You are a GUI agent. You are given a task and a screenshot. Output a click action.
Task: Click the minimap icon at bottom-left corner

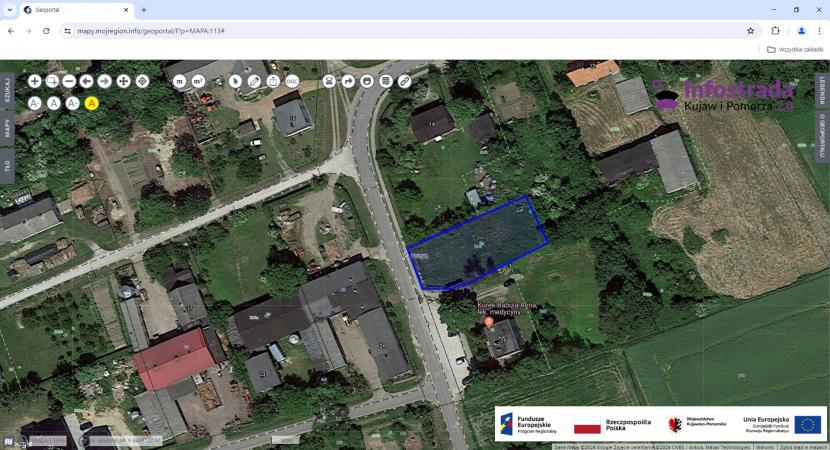click(8, 440)
